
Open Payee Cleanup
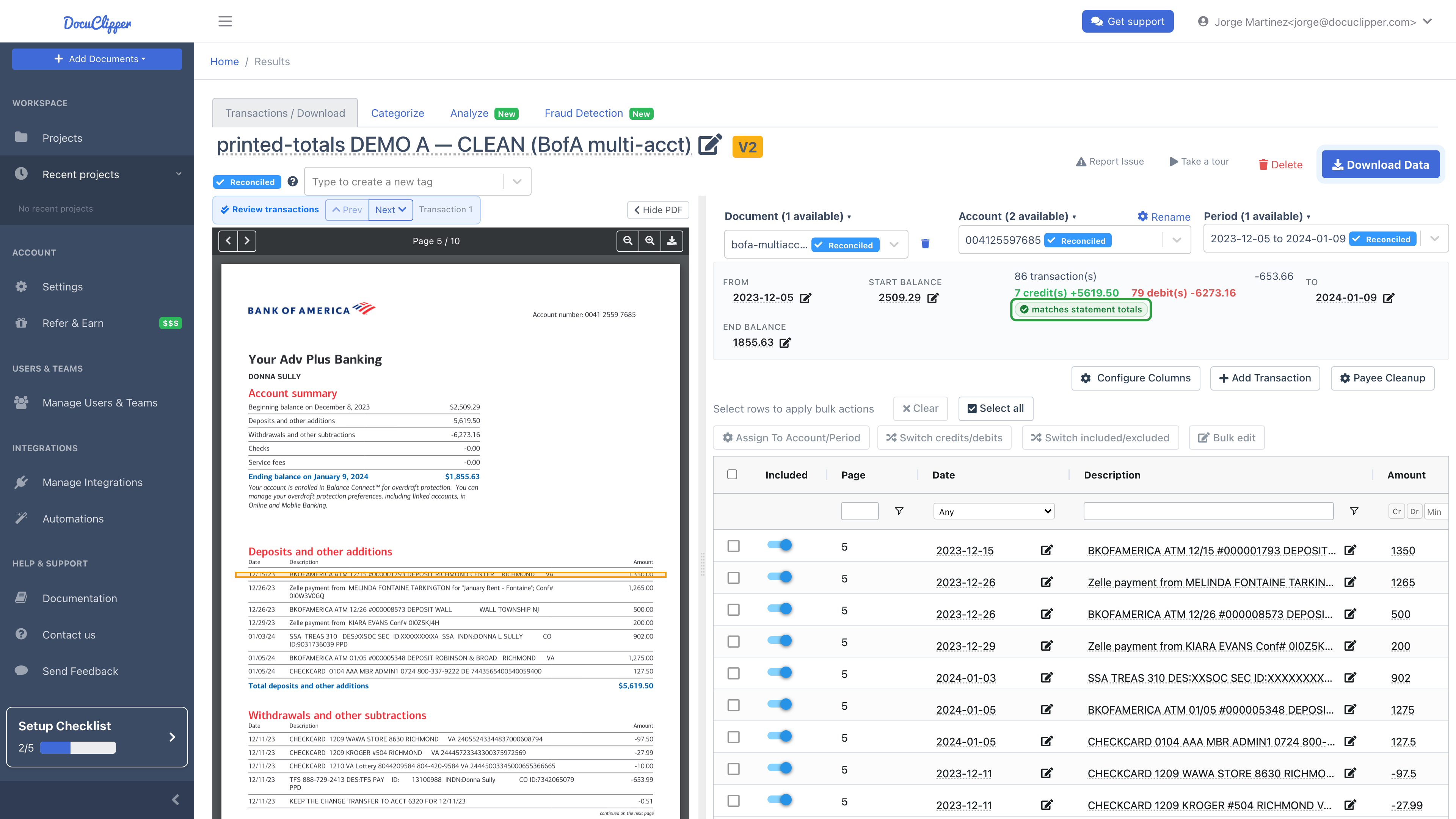point(1382,378)
